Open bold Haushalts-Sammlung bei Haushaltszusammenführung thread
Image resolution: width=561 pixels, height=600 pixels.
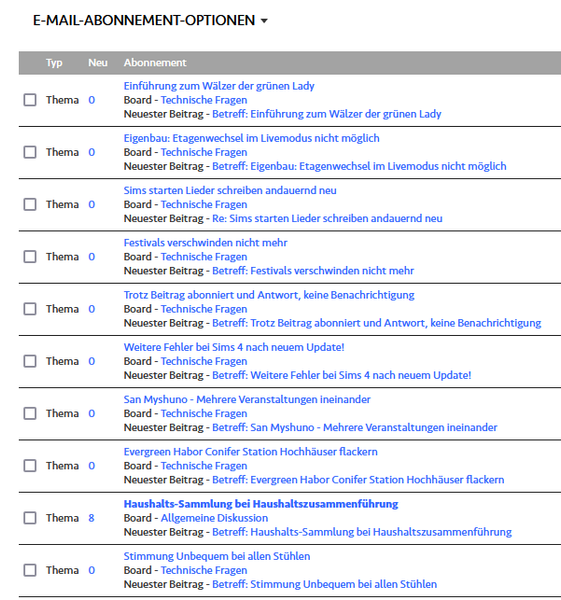coord(261,504)
